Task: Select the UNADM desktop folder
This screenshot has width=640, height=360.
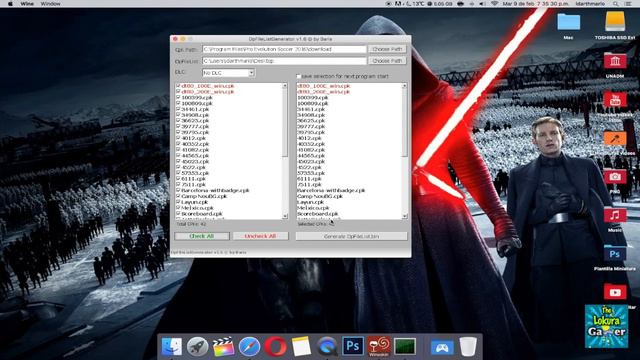Action: coord(615,61)
